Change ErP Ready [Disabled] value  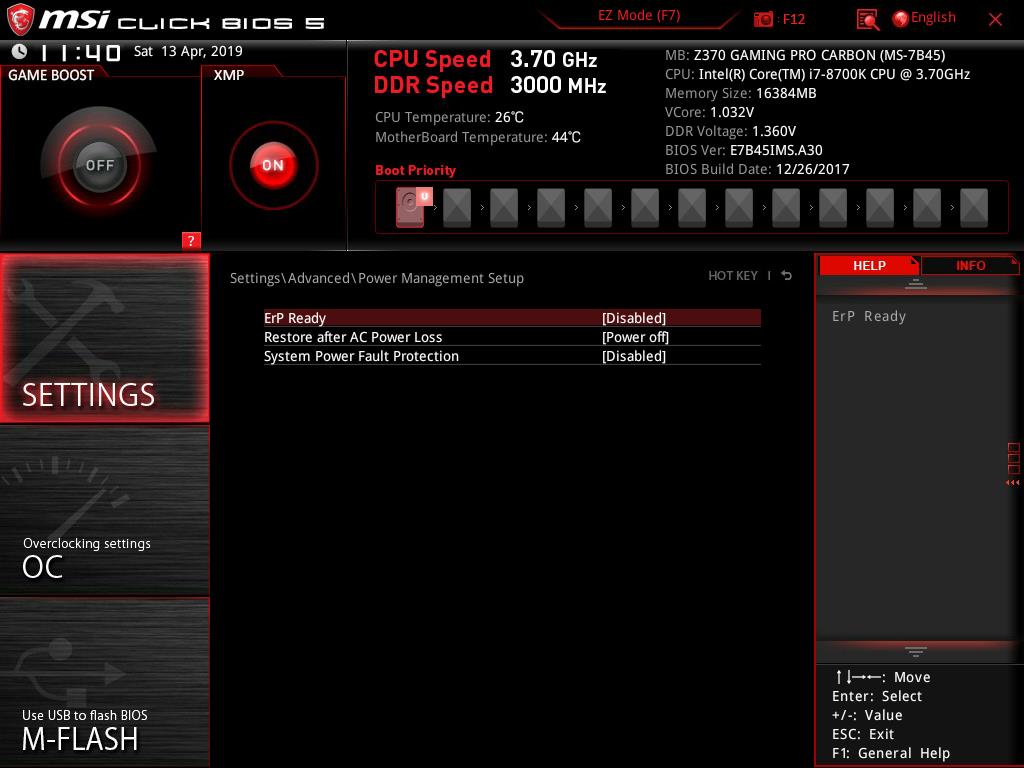(x=633, y=318)
